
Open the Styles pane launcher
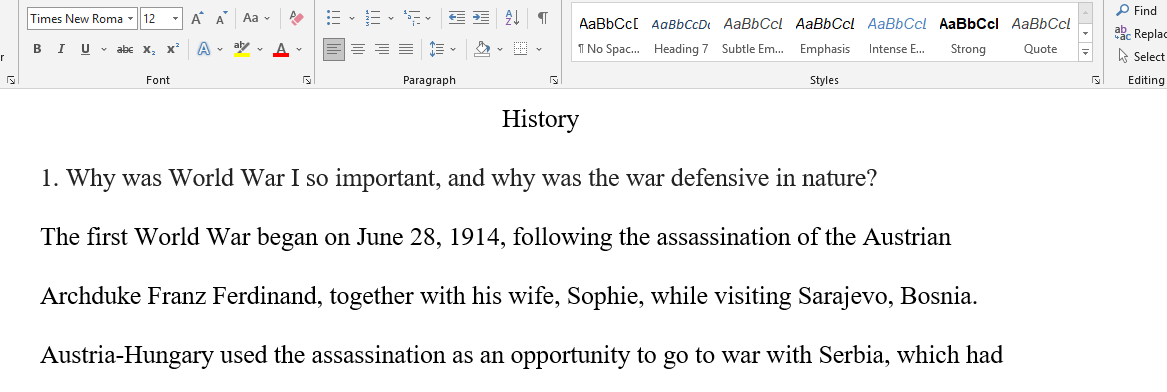pyautogui.click(x=1096, y=80)
